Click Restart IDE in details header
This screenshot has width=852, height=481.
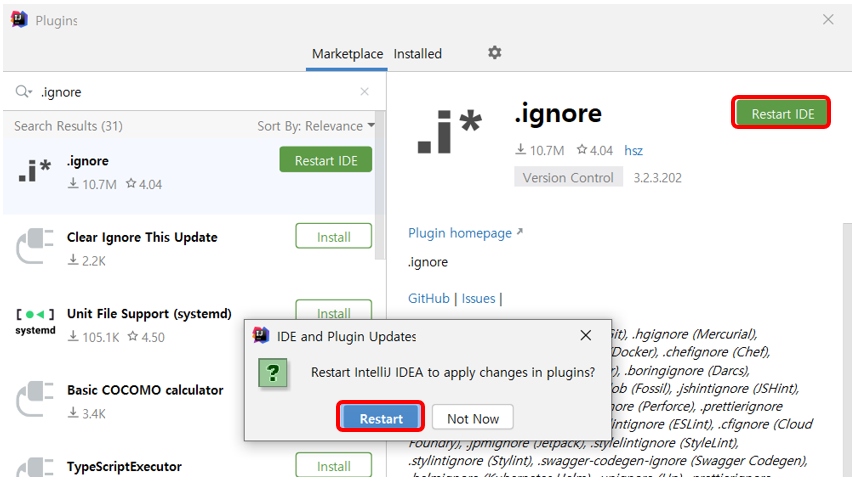(782, 113)
